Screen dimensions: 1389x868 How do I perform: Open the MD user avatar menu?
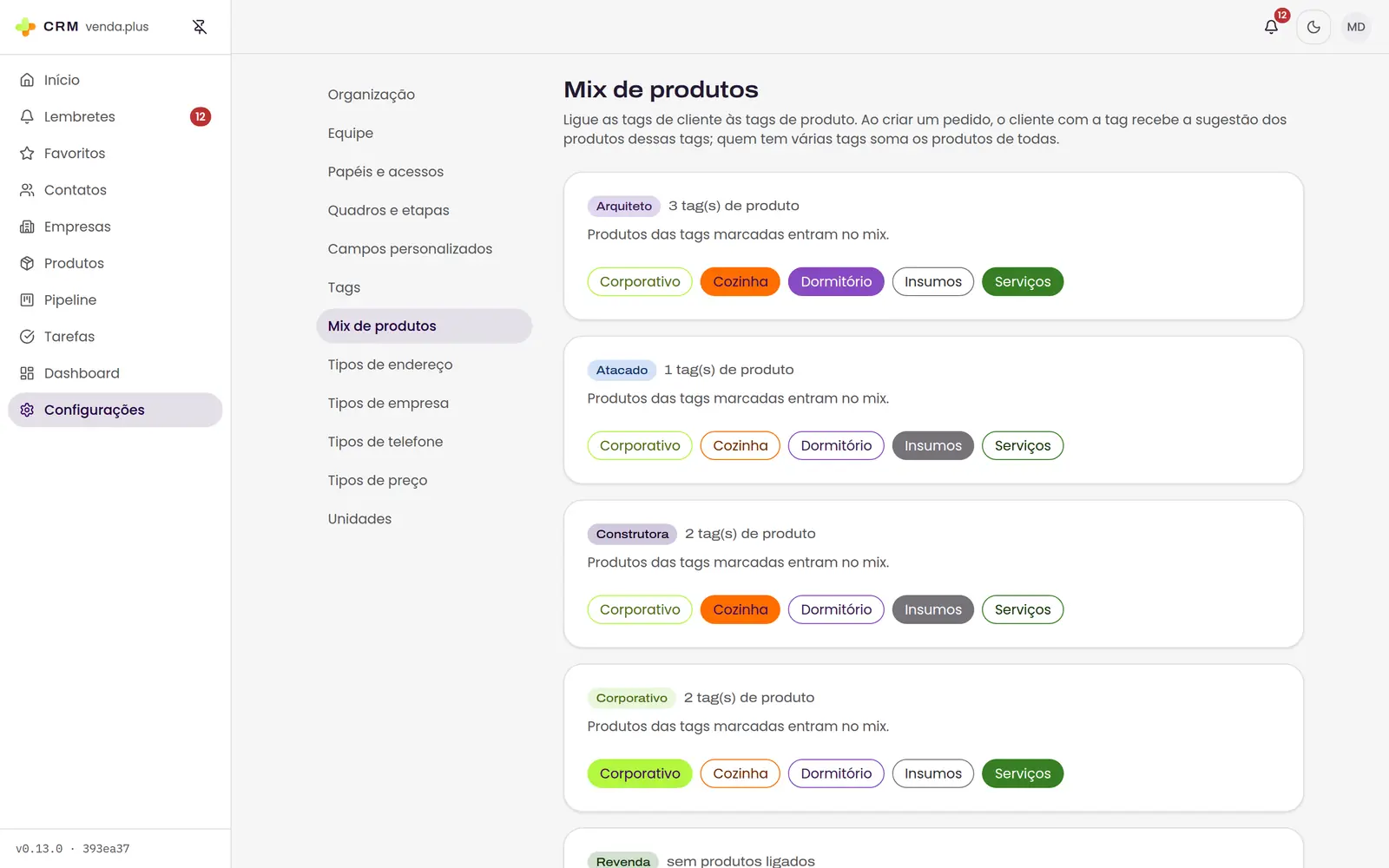click(x=1356, y=27)
